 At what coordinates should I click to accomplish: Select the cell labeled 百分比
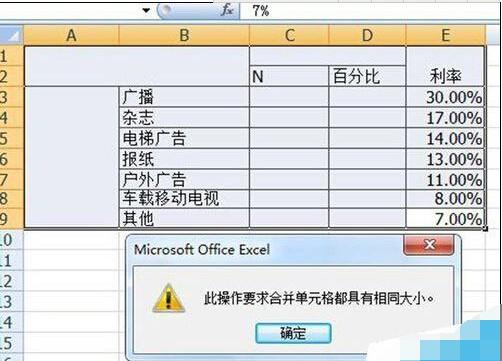click(x=367, y=76)
